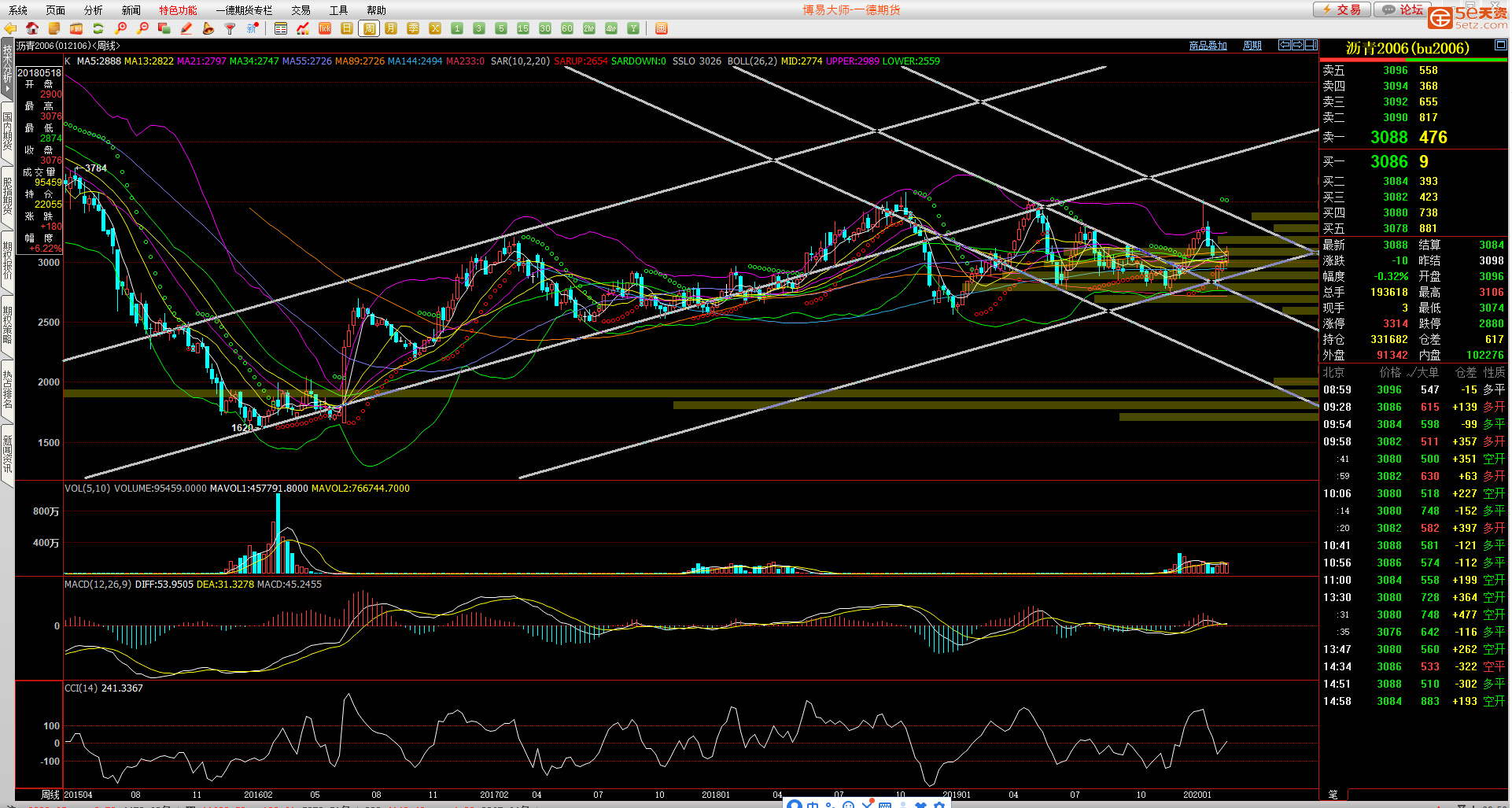This screenshot has height=808, width=1512.
Task: Expand the quote panel maximize box
Action: (x=1500, y=46)
